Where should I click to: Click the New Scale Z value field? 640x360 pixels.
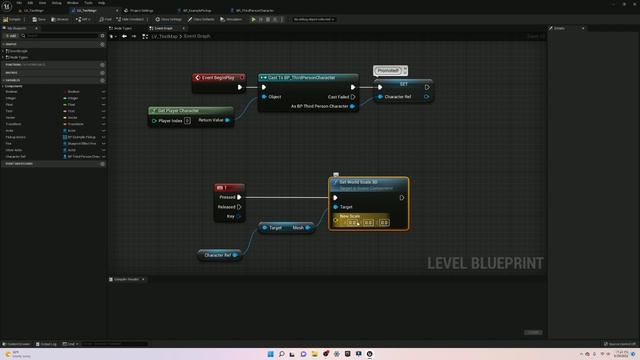[x=384, y=222]
